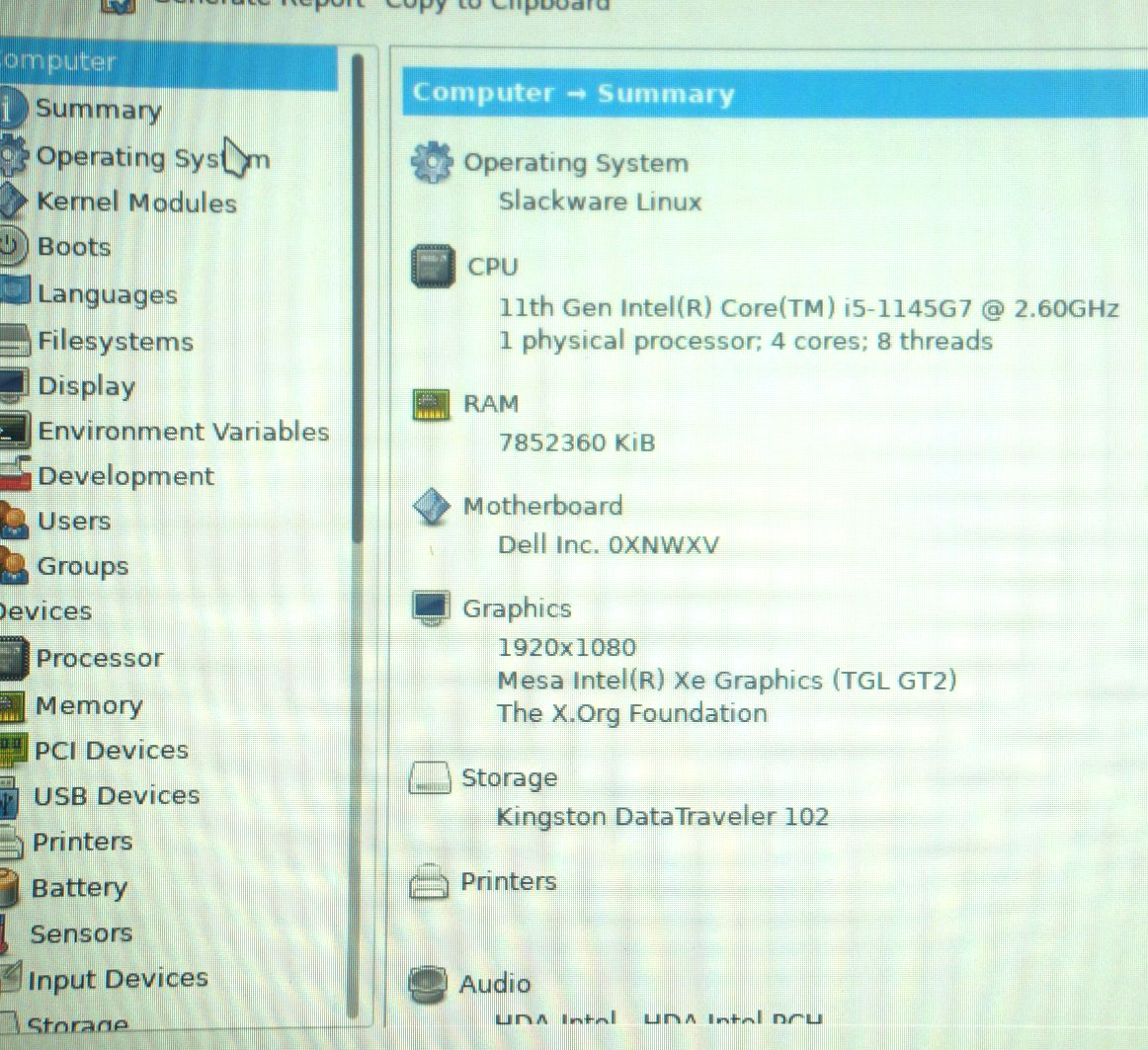Click the RAM module icon in the summary

tap(431, 404)
